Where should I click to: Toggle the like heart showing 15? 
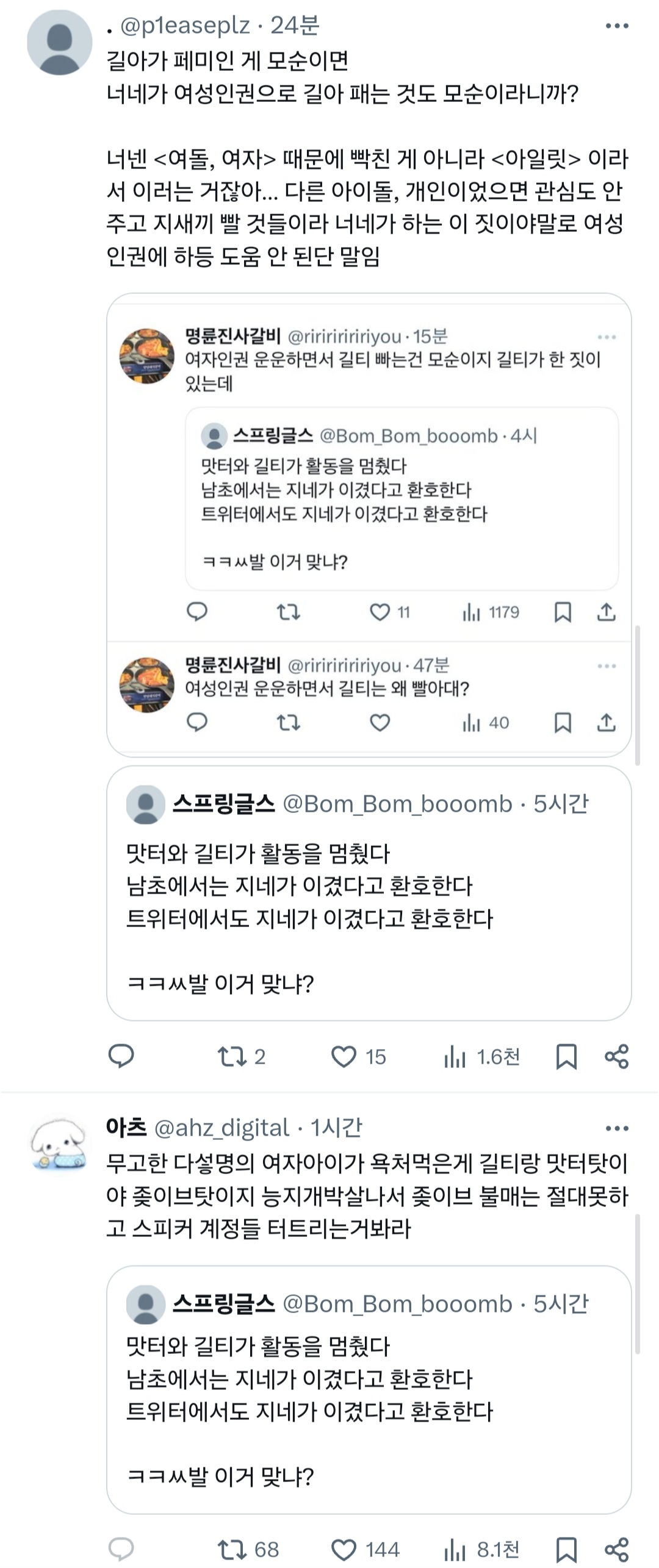pyautogui.click(x=345, y=1055)
